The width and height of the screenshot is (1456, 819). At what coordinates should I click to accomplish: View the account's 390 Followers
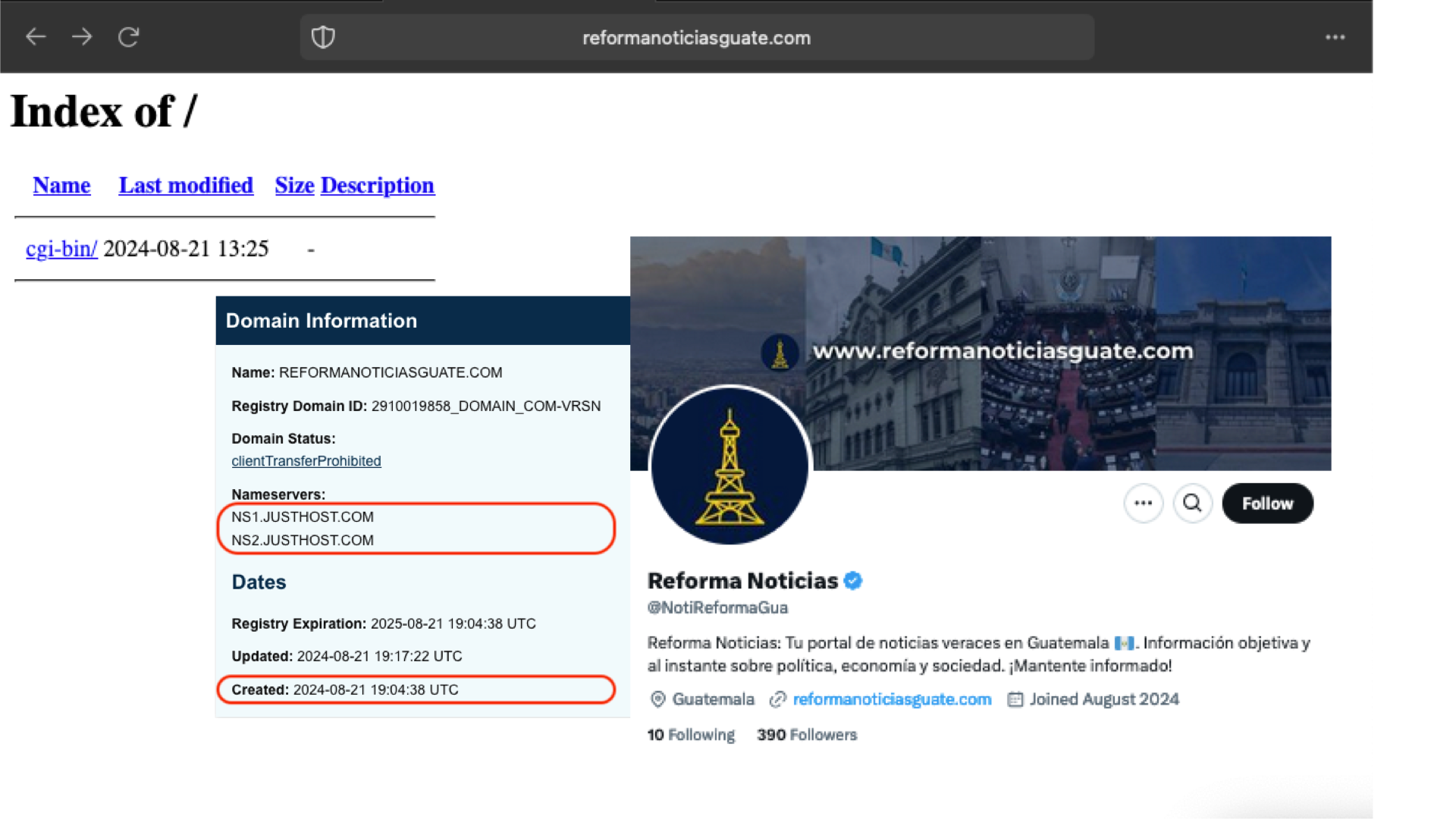pos(806,734)
